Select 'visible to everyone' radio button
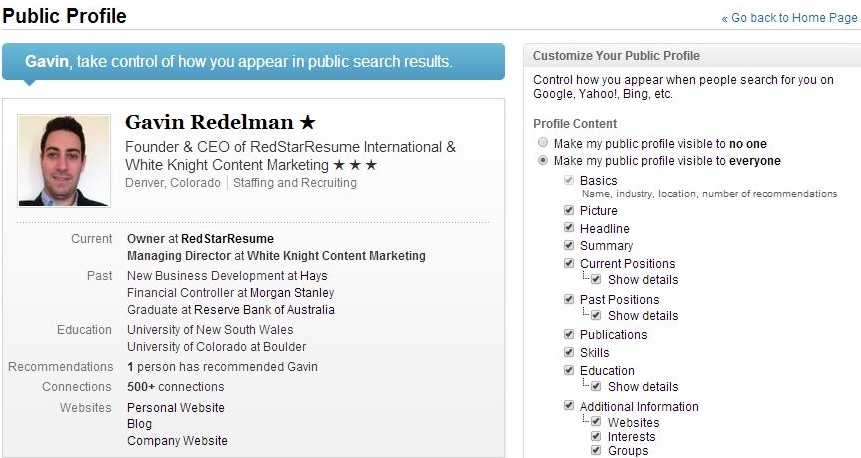The image size is (861, 458). pos(543,160)
